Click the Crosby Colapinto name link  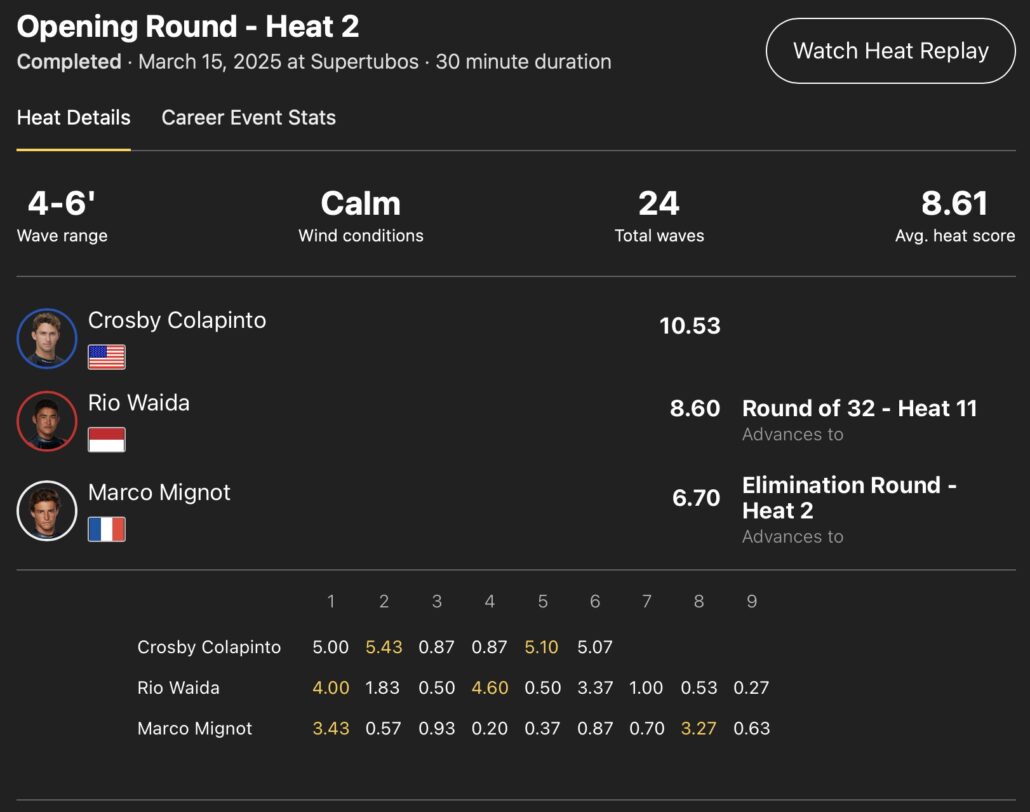point(177,320)
